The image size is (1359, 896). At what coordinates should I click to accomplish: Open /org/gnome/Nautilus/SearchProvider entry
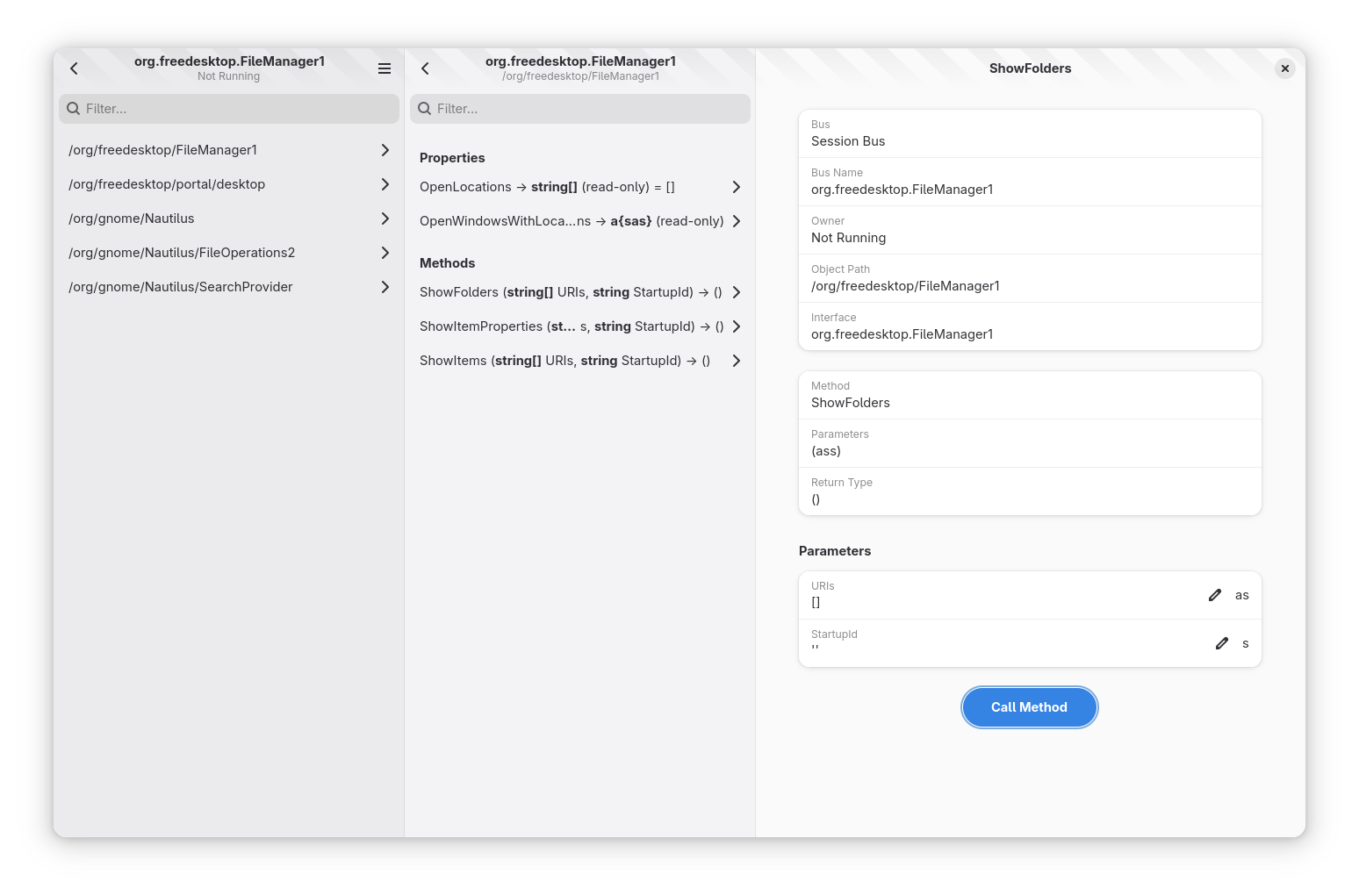(x=228, y=287)
